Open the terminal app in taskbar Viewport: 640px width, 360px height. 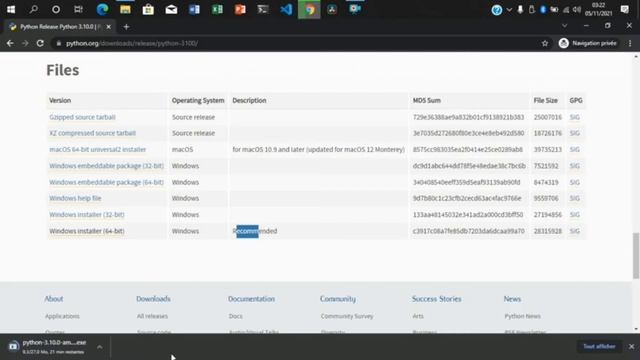(263, 9)
